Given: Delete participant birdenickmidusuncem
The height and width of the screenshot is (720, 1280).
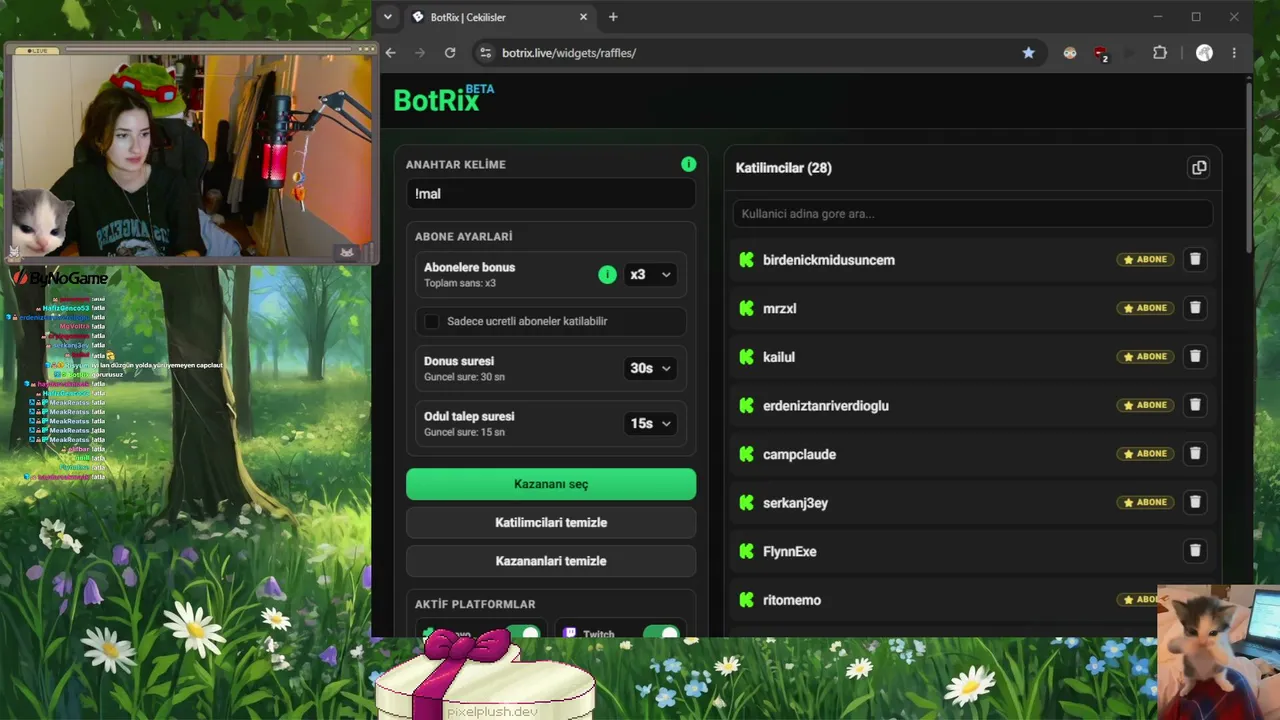Looking at the screenshot, I should [x=1194, y=260].
